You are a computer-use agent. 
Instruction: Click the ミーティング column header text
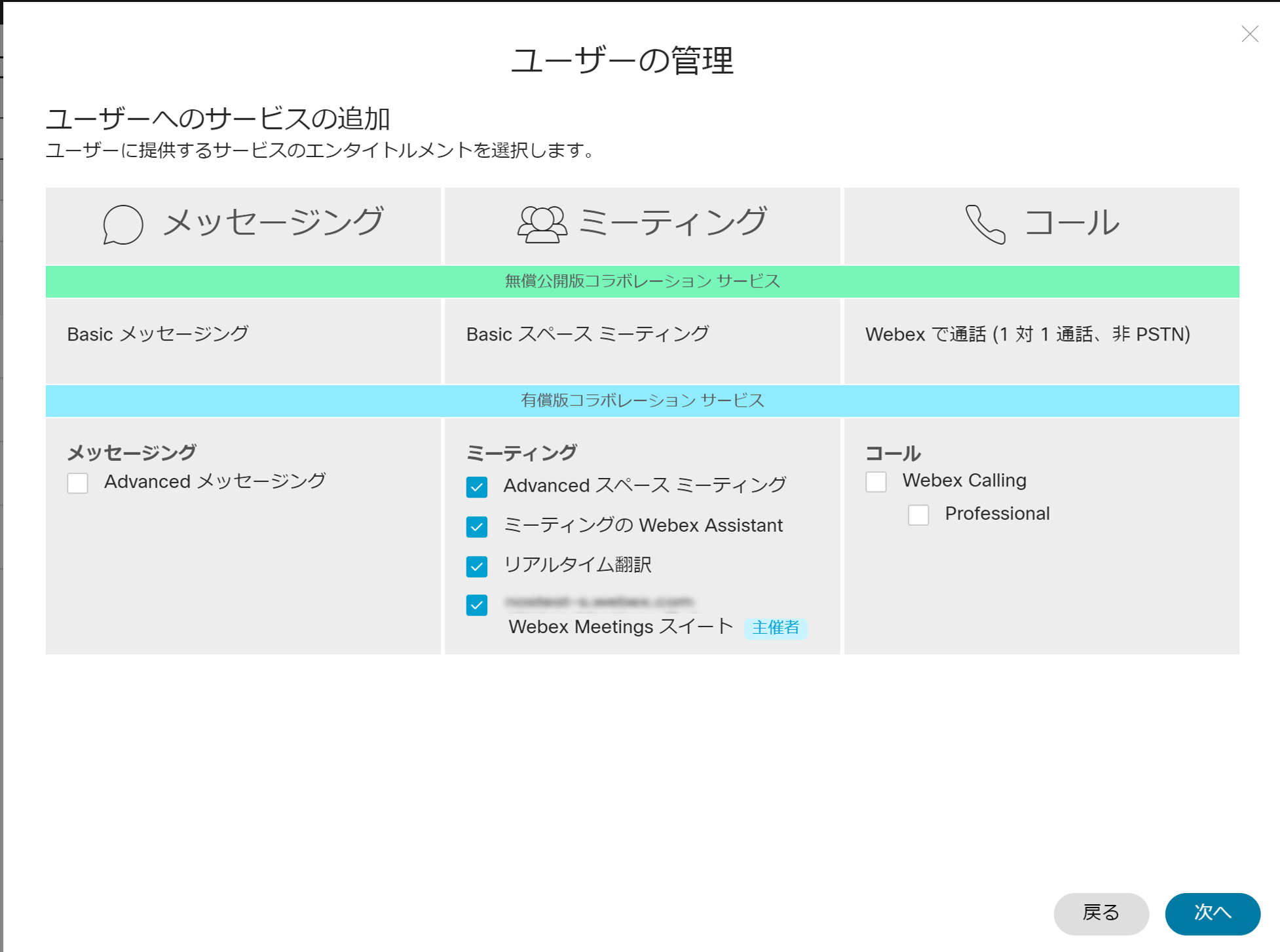tap(673, 223)
